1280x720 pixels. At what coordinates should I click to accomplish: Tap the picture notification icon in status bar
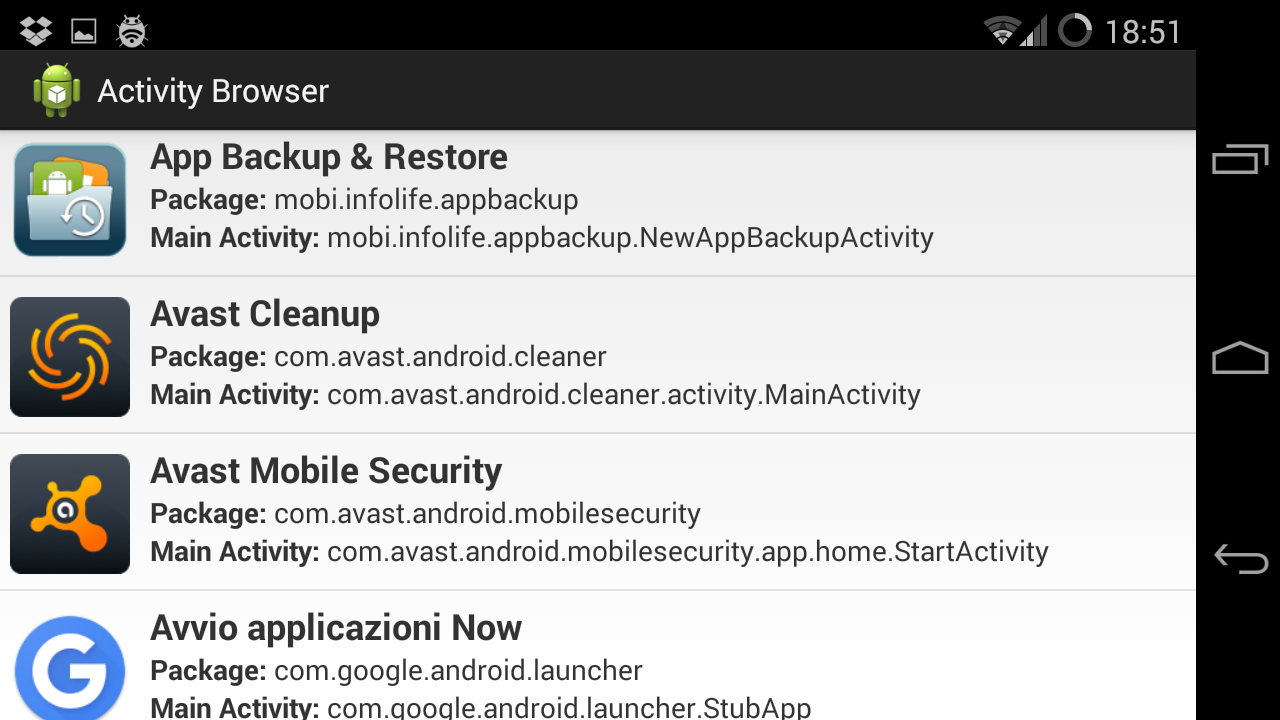click(84, 32)
